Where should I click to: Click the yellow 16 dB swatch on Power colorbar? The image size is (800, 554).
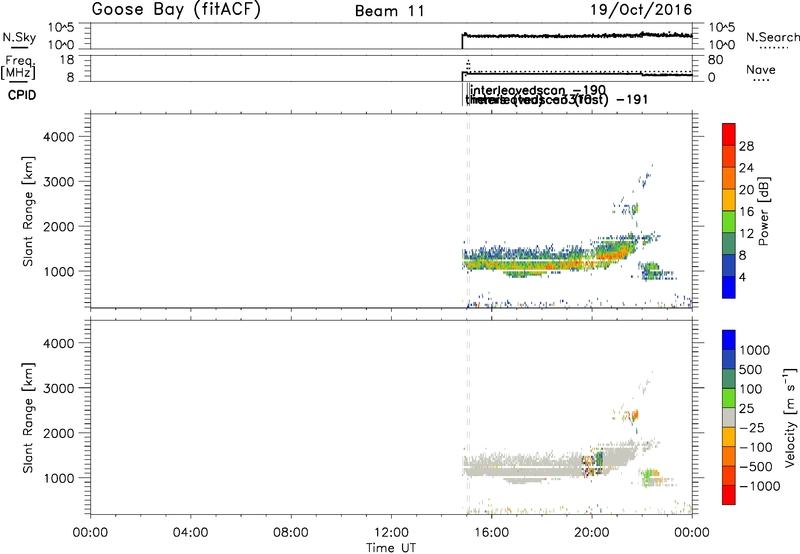729,200
